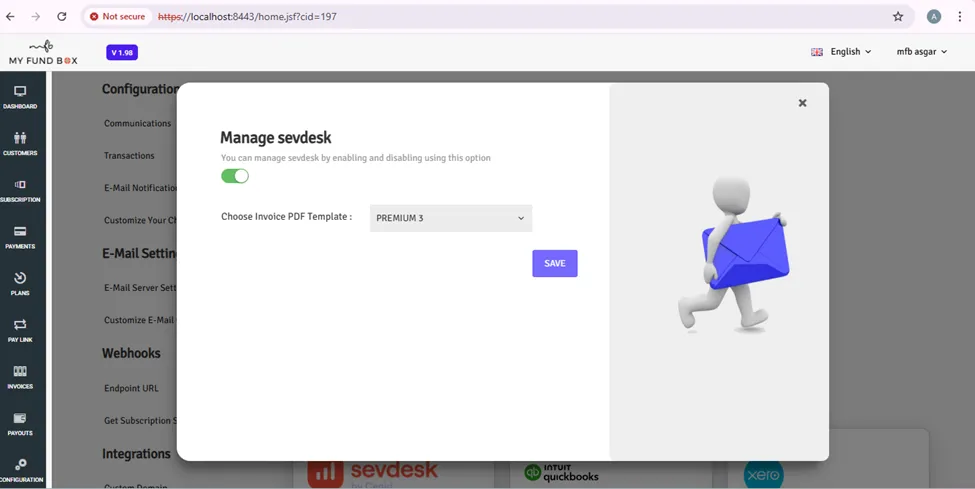Click the sevdesk integration logo
The height and width of the screenshot is (489, 975).
[x=372, y=474]
